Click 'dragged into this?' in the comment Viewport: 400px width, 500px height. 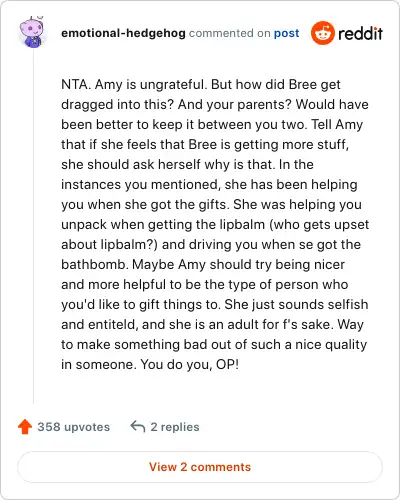pos(117,105)
